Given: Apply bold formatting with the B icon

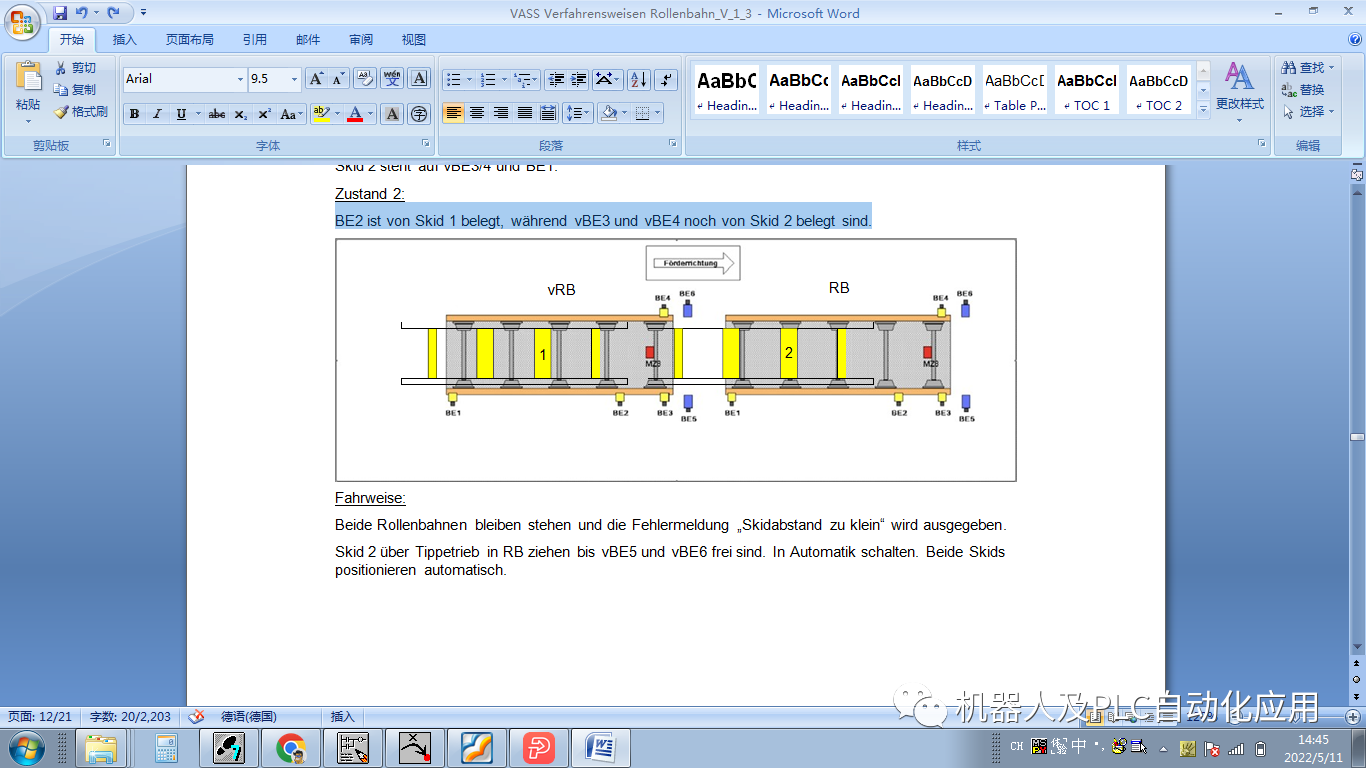Looking at the screenshot, I should click(134, 113).
